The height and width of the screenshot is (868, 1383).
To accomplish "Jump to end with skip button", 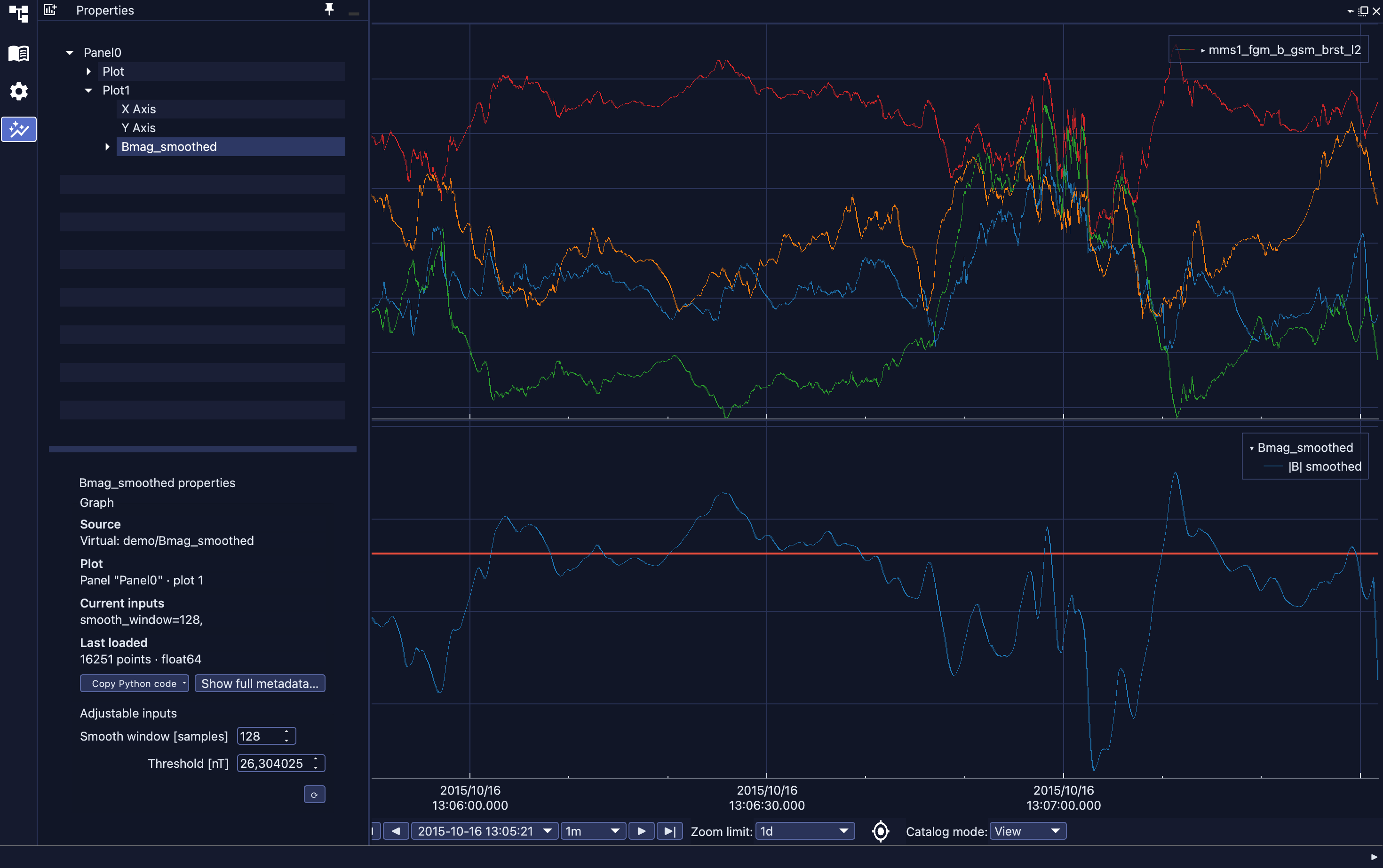I will click(x=670, y=831).
